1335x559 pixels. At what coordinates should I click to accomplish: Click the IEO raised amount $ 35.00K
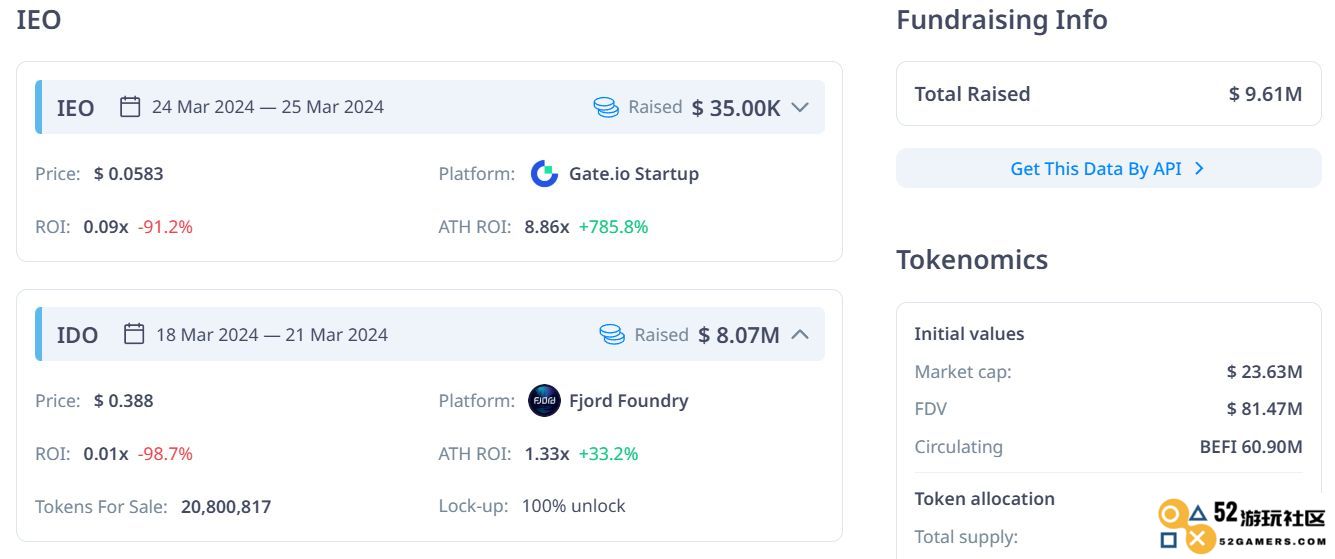click(736, 108)
